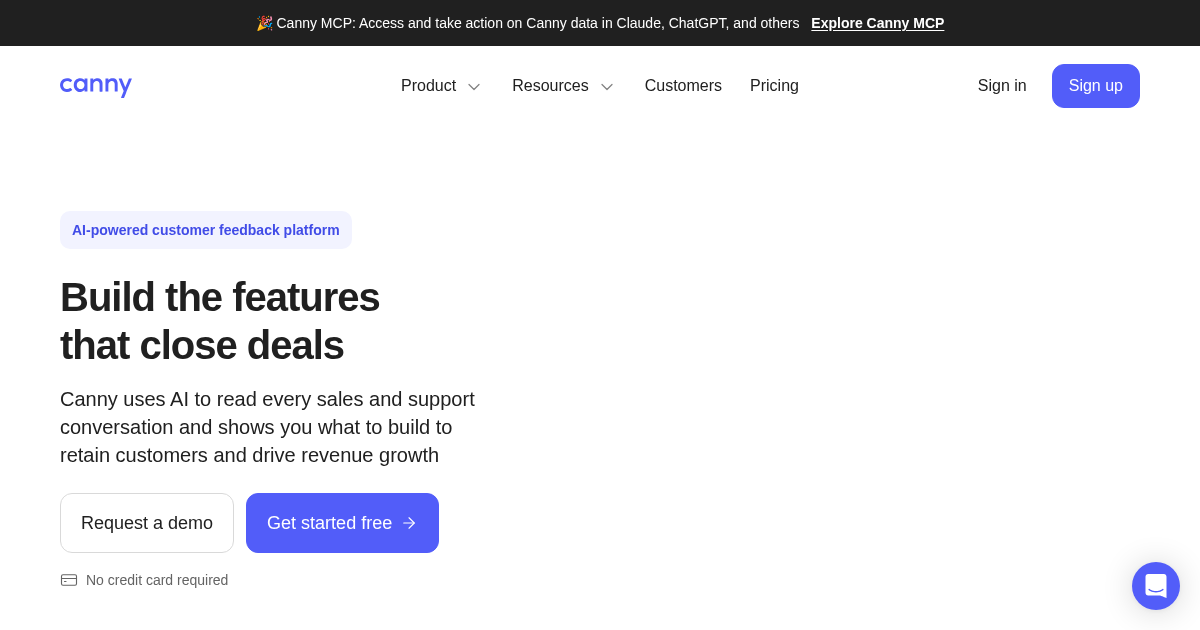Click the 'No credit card required' text
The width and height of the screenshot is (1200, 630).
point(157,580)
